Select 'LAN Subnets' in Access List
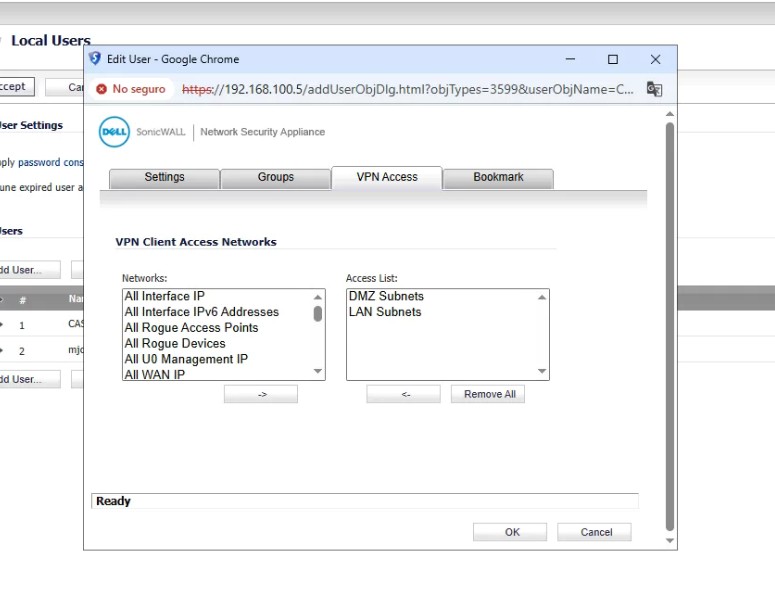The height and width of the screenshot is (603, 775). (385, 312)
